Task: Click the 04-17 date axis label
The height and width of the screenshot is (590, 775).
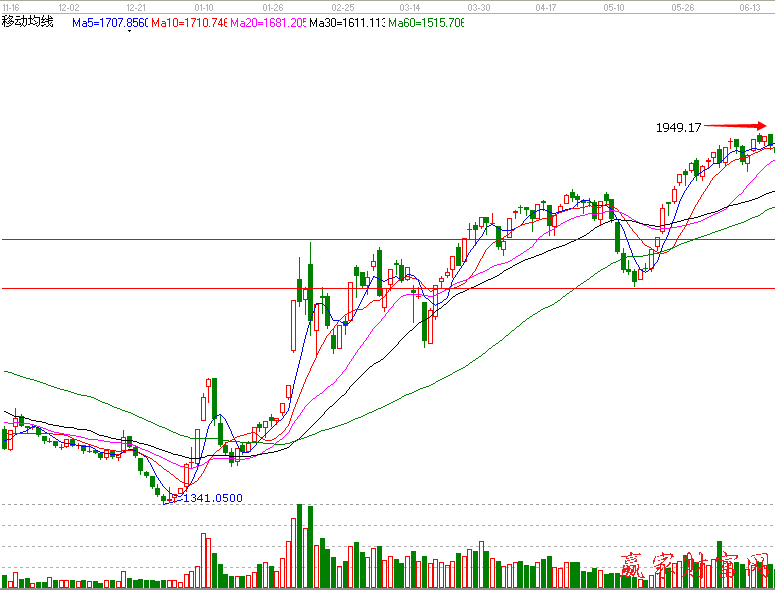Action: (x=546, y=6)
